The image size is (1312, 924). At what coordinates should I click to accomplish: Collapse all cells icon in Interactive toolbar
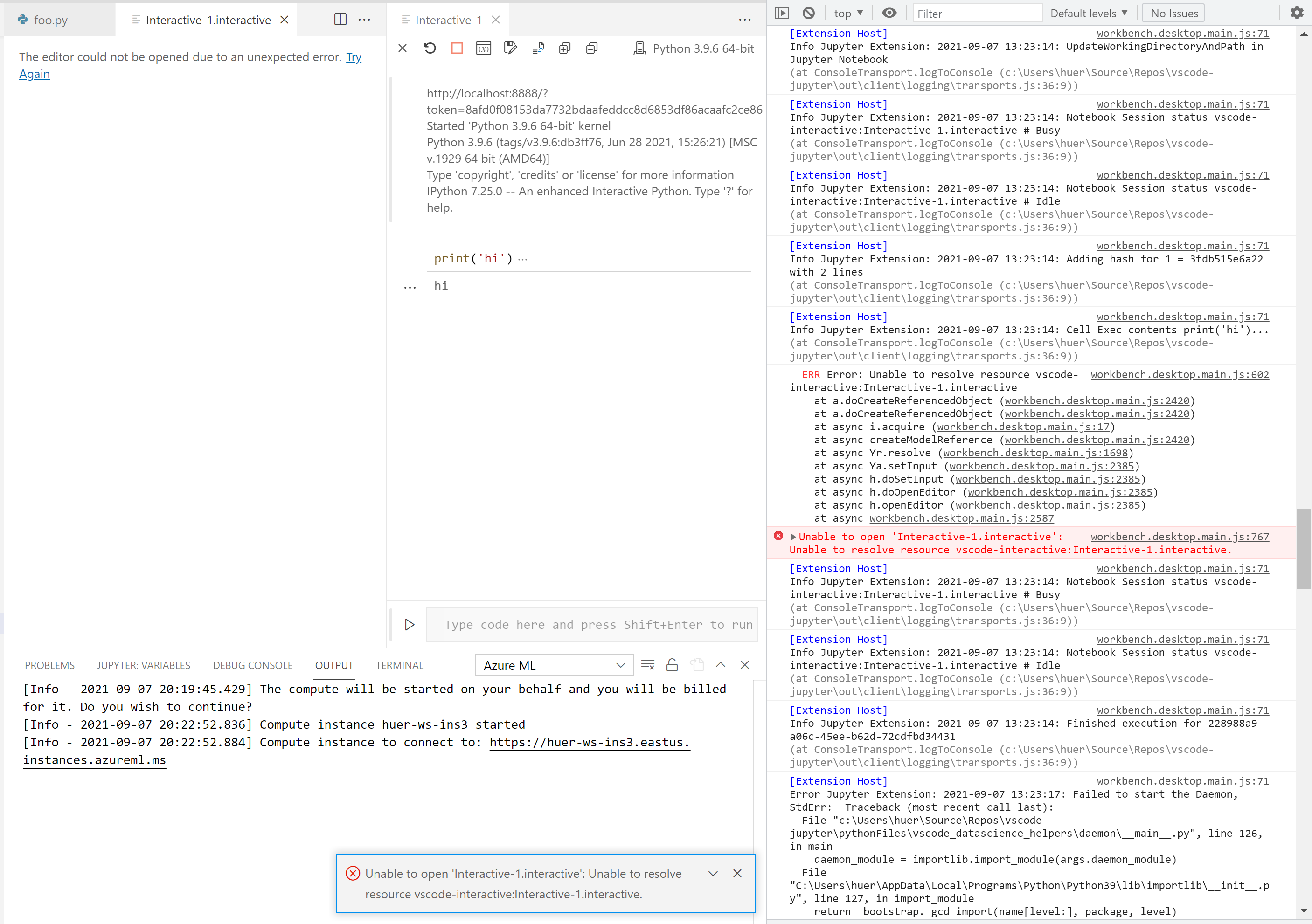(x=591, y=48)
